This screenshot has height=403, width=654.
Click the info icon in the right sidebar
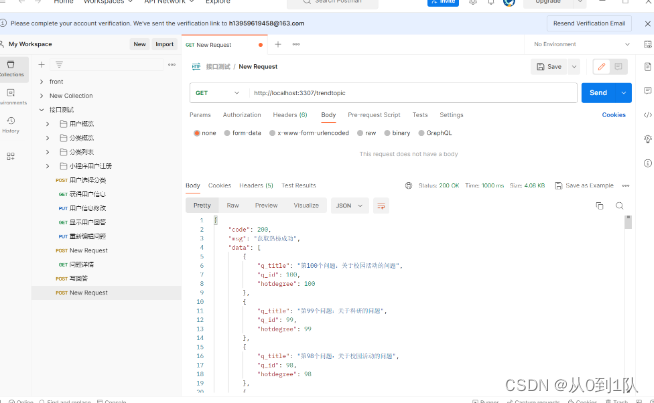(x=647, y=163)
